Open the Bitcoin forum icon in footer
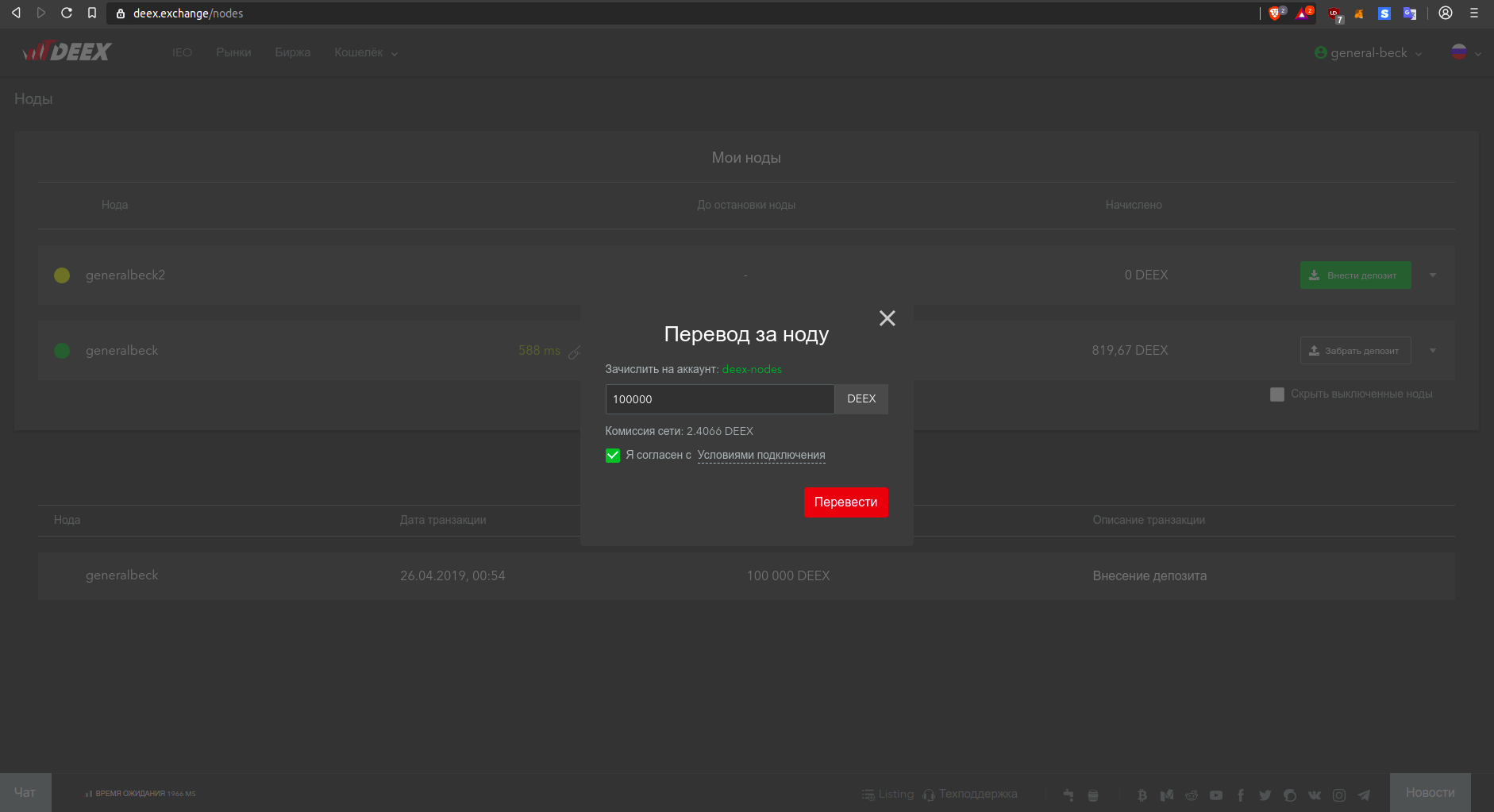This screenshot has height=812, width=1494. pyautogui.click(x=1142, y=795)
